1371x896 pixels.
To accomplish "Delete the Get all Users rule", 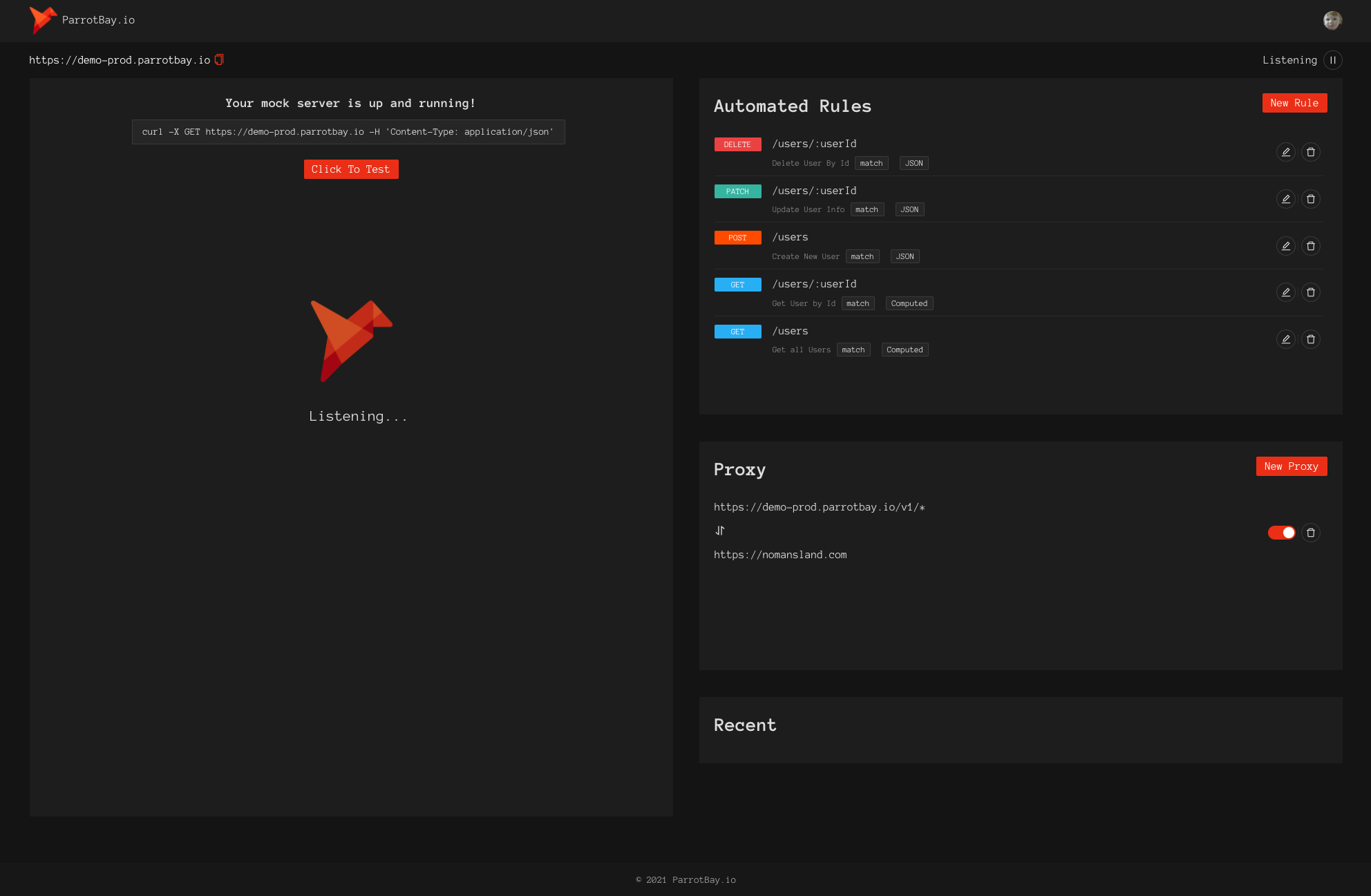I will click(1310, 339).
